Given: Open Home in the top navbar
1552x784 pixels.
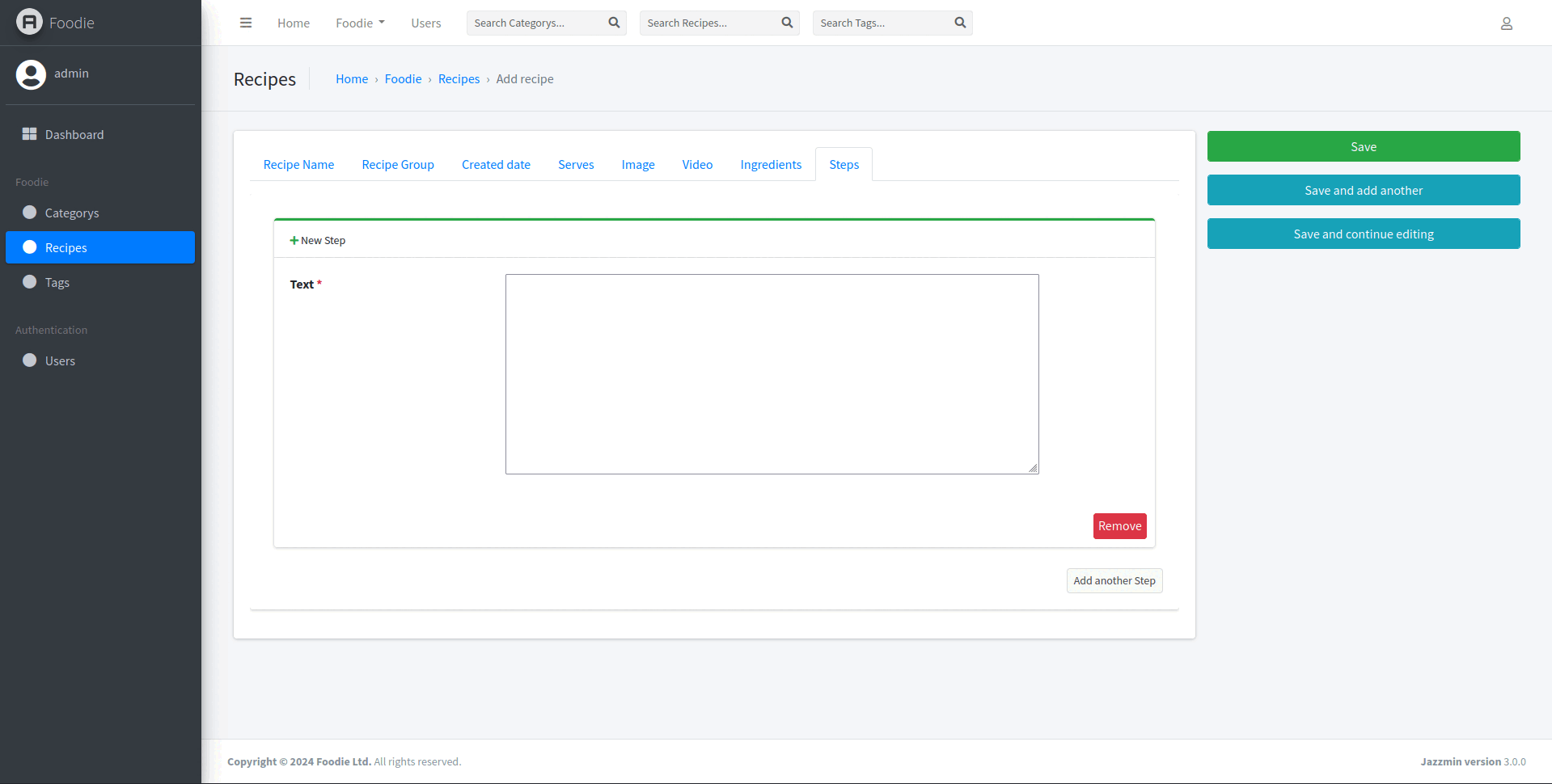Looking at the screenshot, I should coord(294,23).
